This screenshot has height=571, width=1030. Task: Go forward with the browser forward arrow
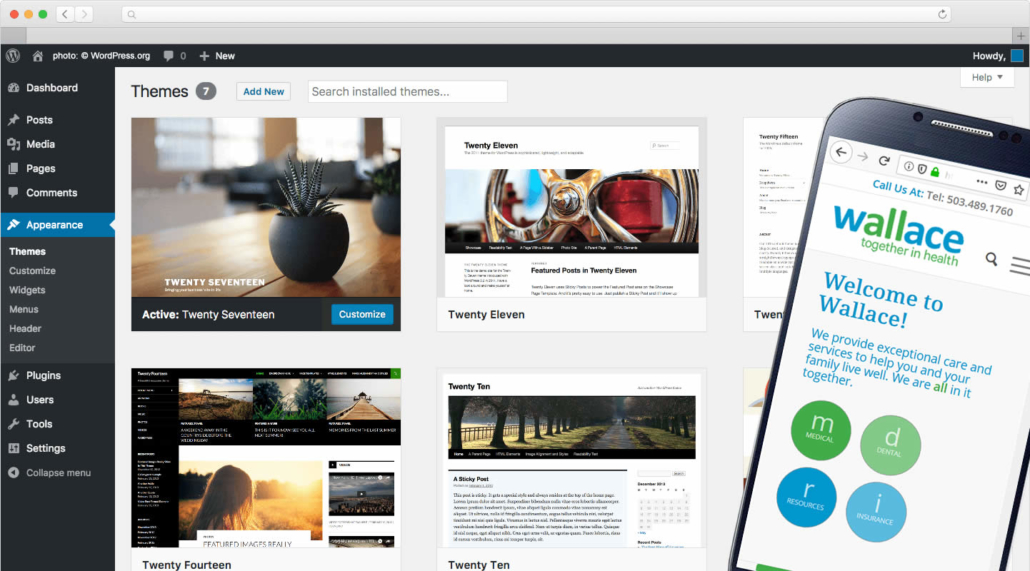(83, 14)
